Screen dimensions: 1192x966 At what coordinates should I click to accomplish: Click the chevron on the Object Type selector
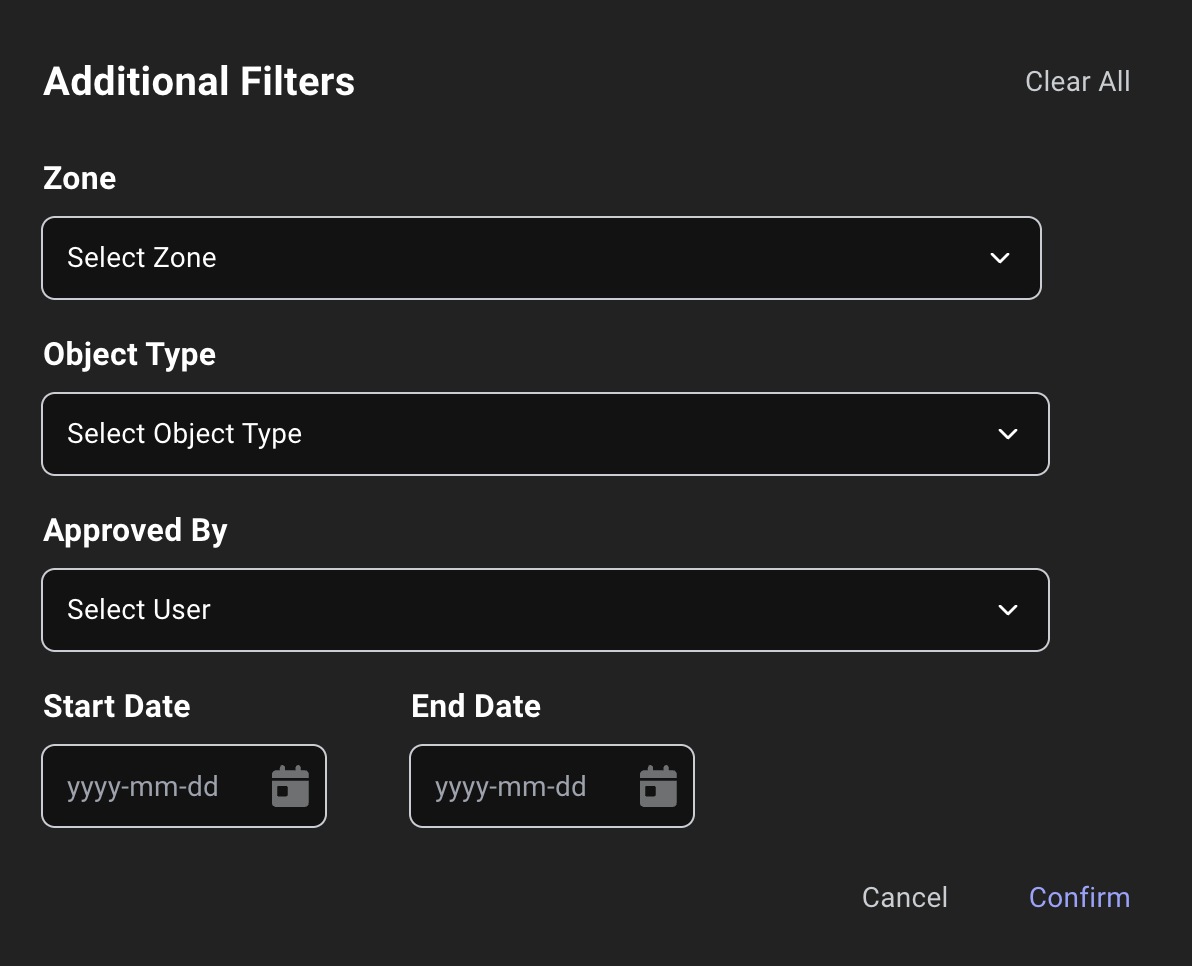[x=1007, y=434]
